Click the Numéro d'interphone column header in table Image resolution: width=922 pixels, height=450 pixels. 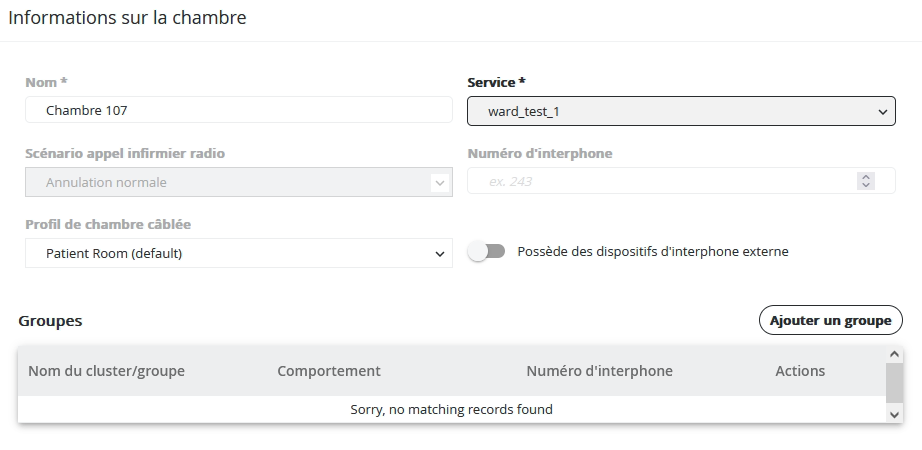coord(599,371)
